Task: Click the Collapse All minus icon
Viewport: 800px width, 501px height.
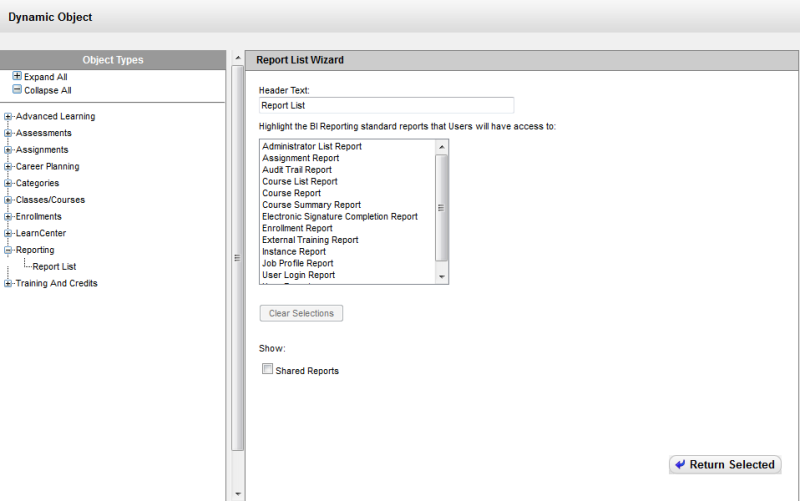Action: pyautogui.click(x=17, y=89)
